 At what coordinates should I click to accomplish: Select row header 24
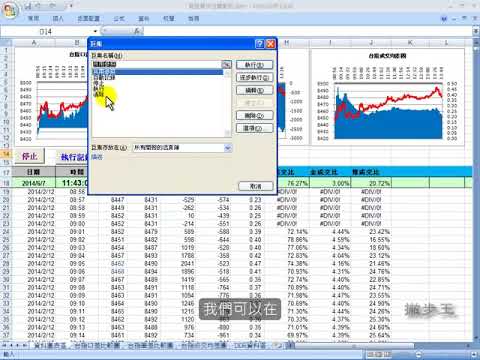[6, 231]
